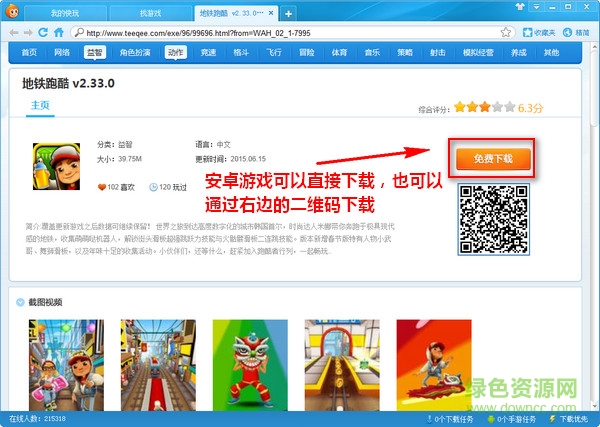Click the heart icon next to 102 喜欢

pos(102,187)
